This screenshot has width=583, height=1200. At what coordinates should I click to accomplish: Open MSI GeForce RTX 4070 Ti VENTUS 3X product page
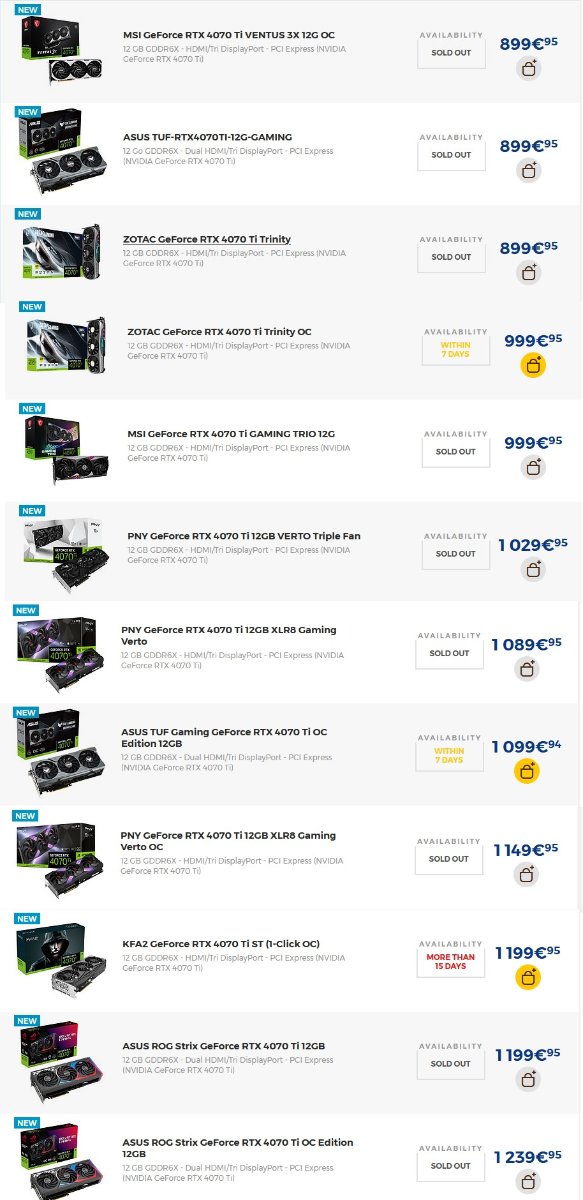[229, 35]
